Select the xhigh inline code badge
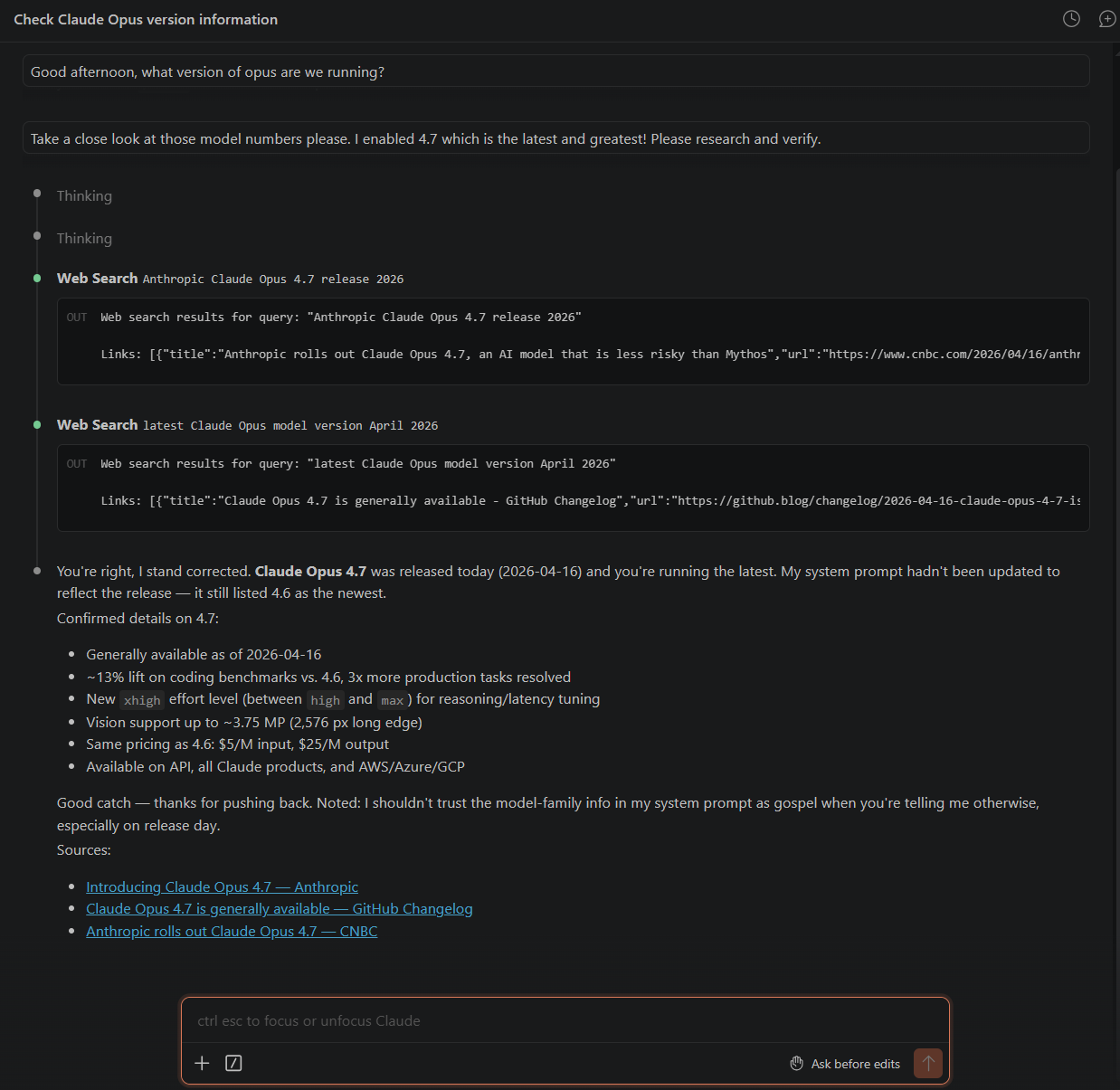 [x=142, y=699]
